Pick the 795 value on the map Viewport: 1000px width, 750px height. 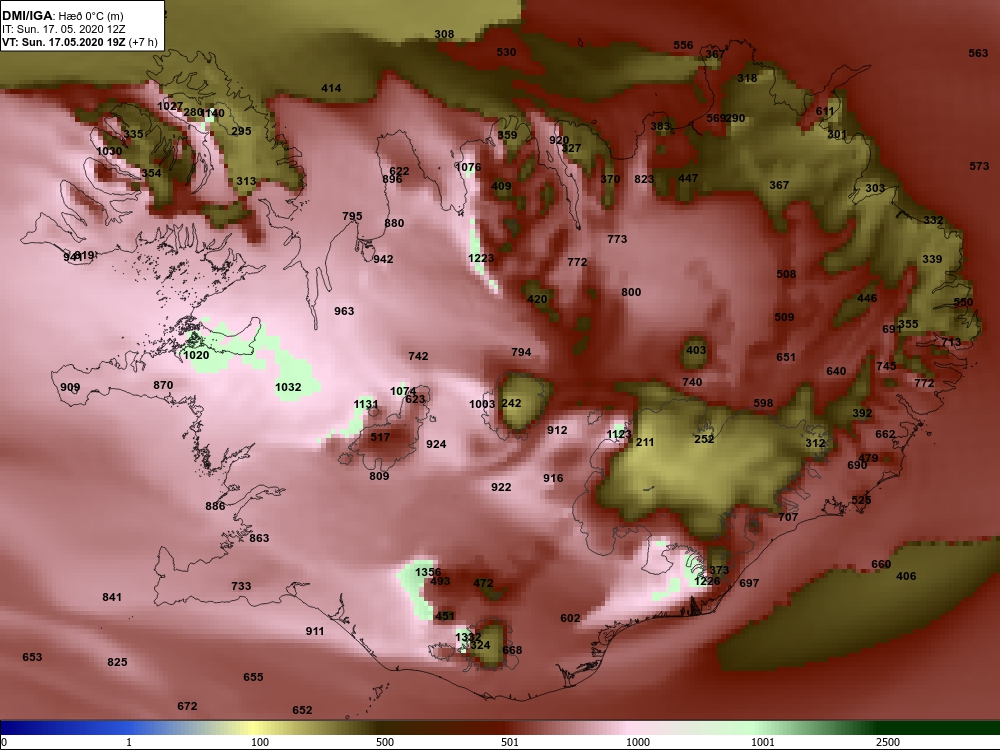pos(352,216)
